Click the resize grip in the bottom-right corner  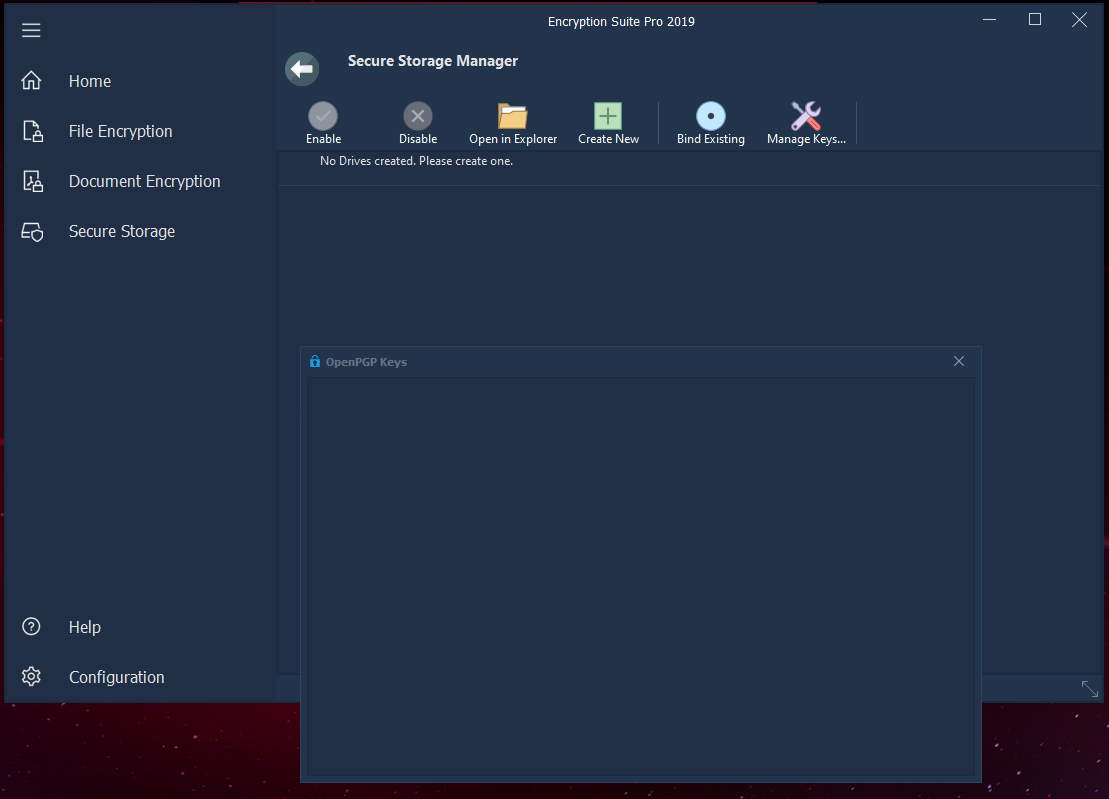click(x=1090, y=689)
